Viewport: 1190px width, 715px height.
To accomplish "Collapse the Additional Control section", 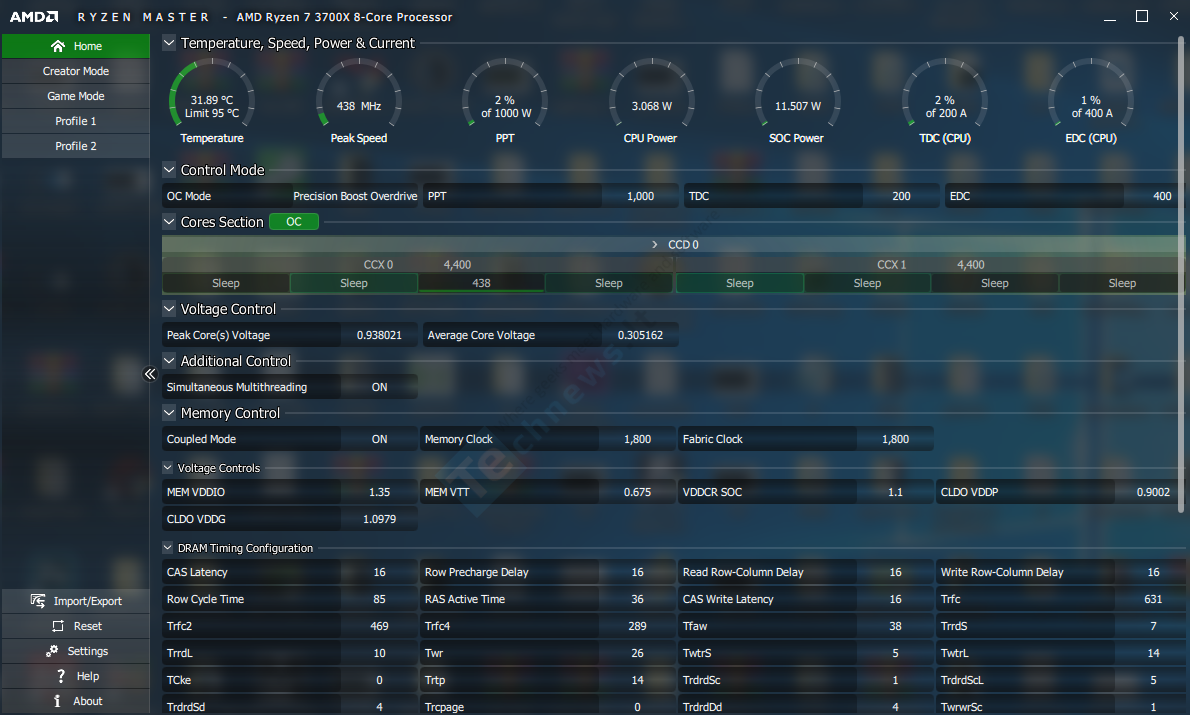I will [x=169, y=361].
